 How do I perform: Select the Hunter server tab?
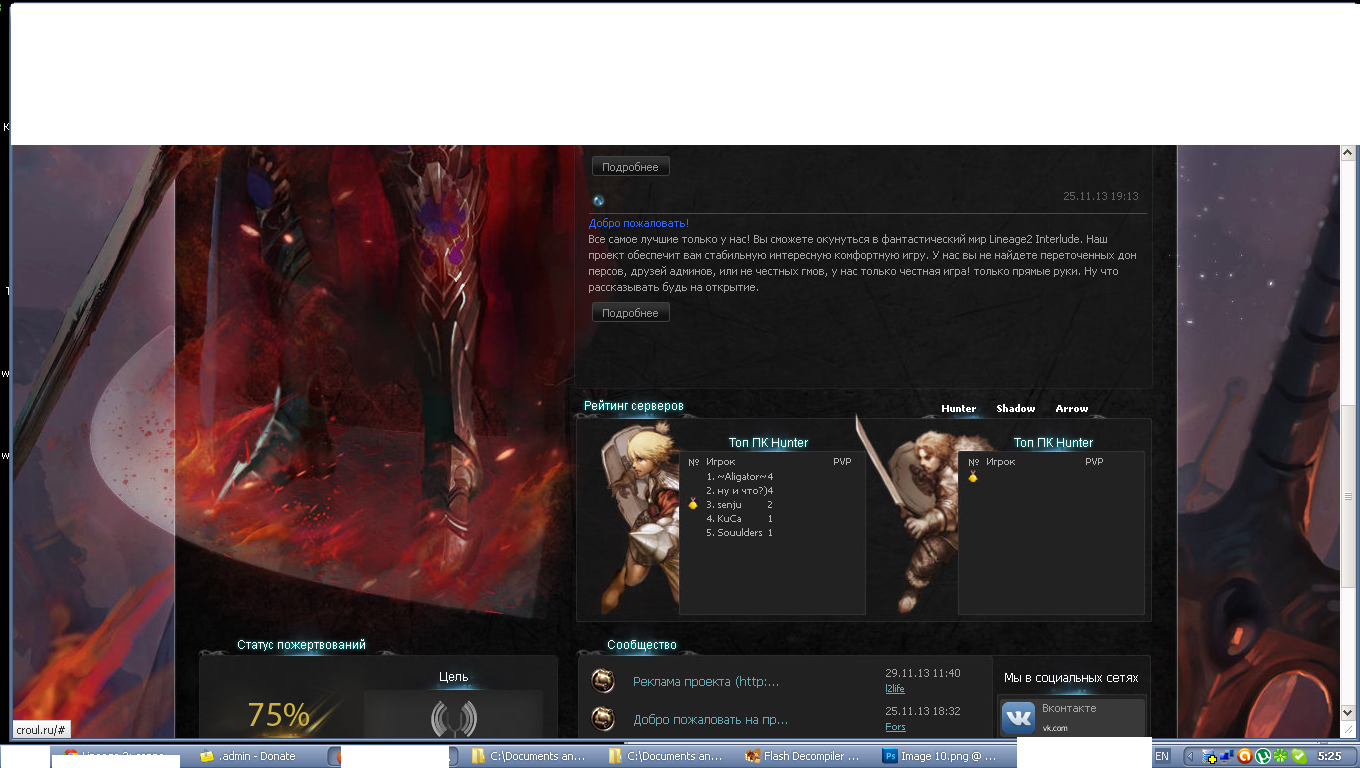coord(958,408)
